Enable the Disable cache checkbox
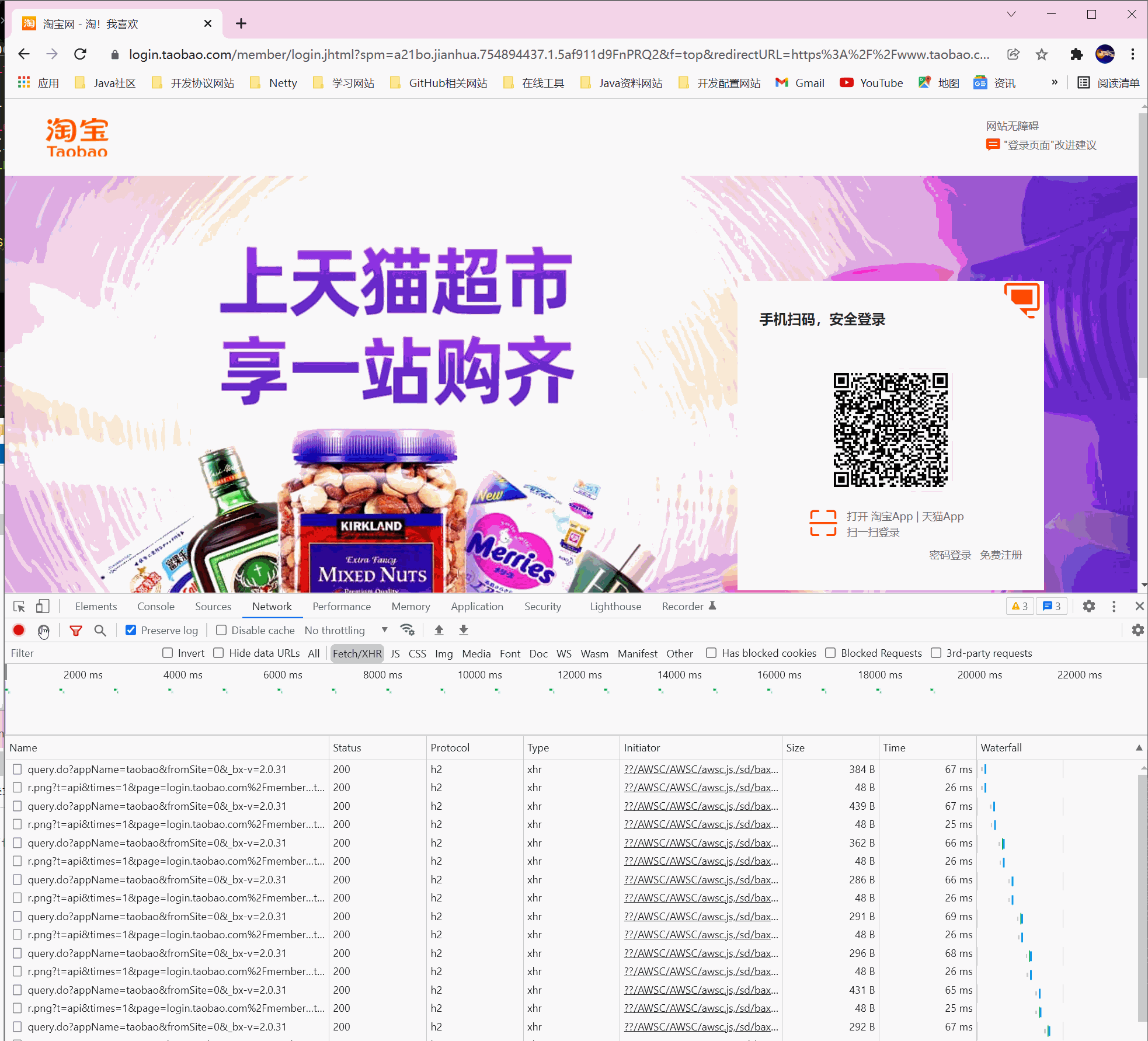 [x=221, y=630]
